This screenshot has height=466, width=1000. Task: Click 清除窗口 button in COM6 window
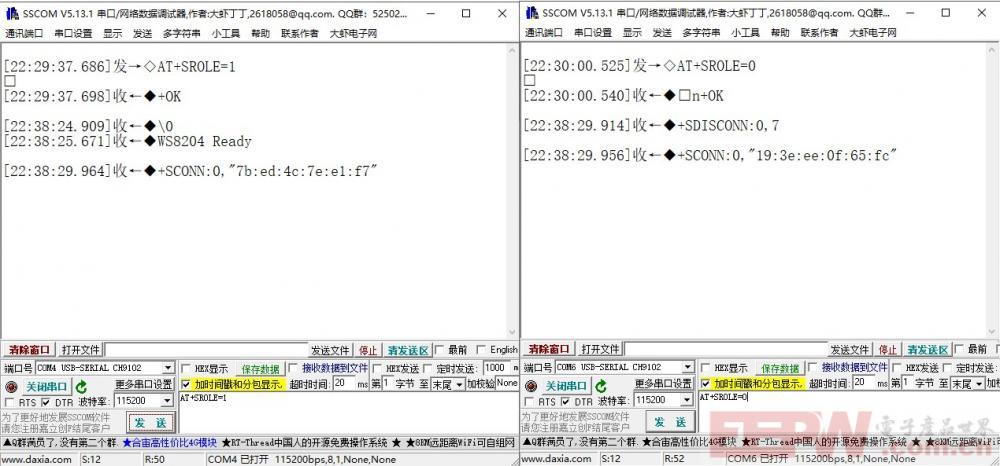click(x=549, y=349)
